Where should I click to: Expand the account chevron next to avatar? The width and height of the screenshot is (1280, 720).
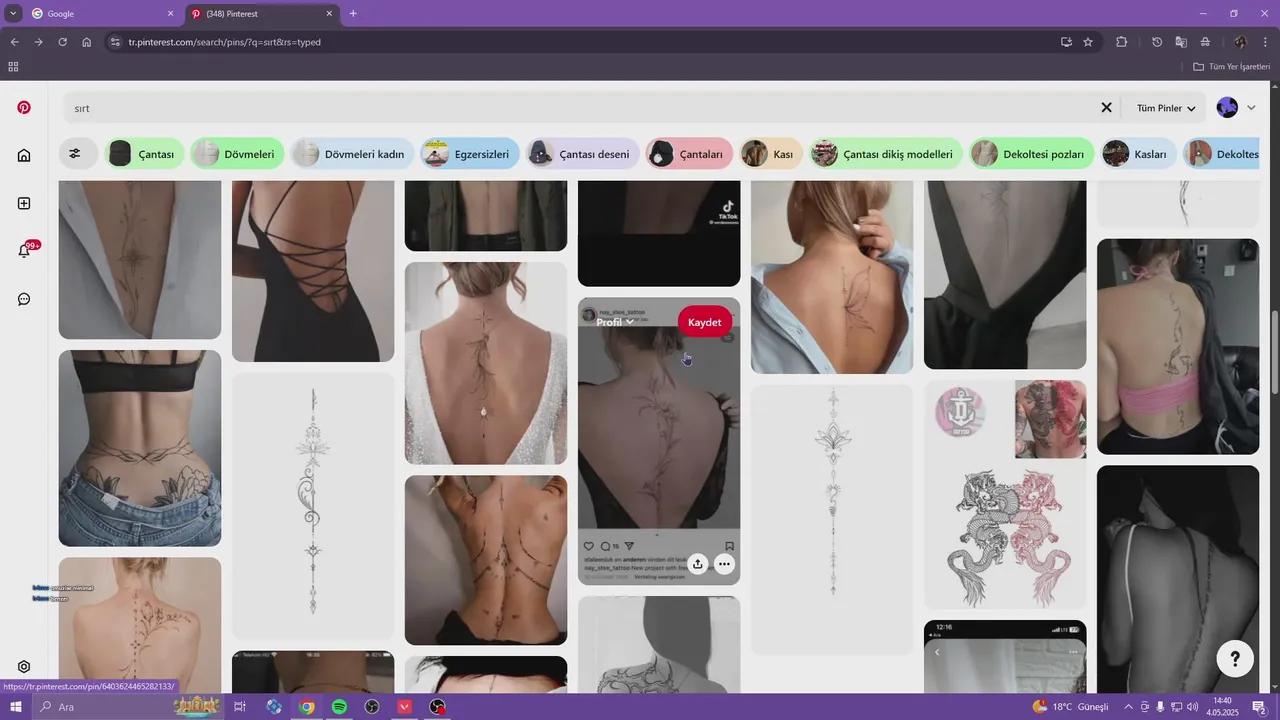coord(1251,107)
